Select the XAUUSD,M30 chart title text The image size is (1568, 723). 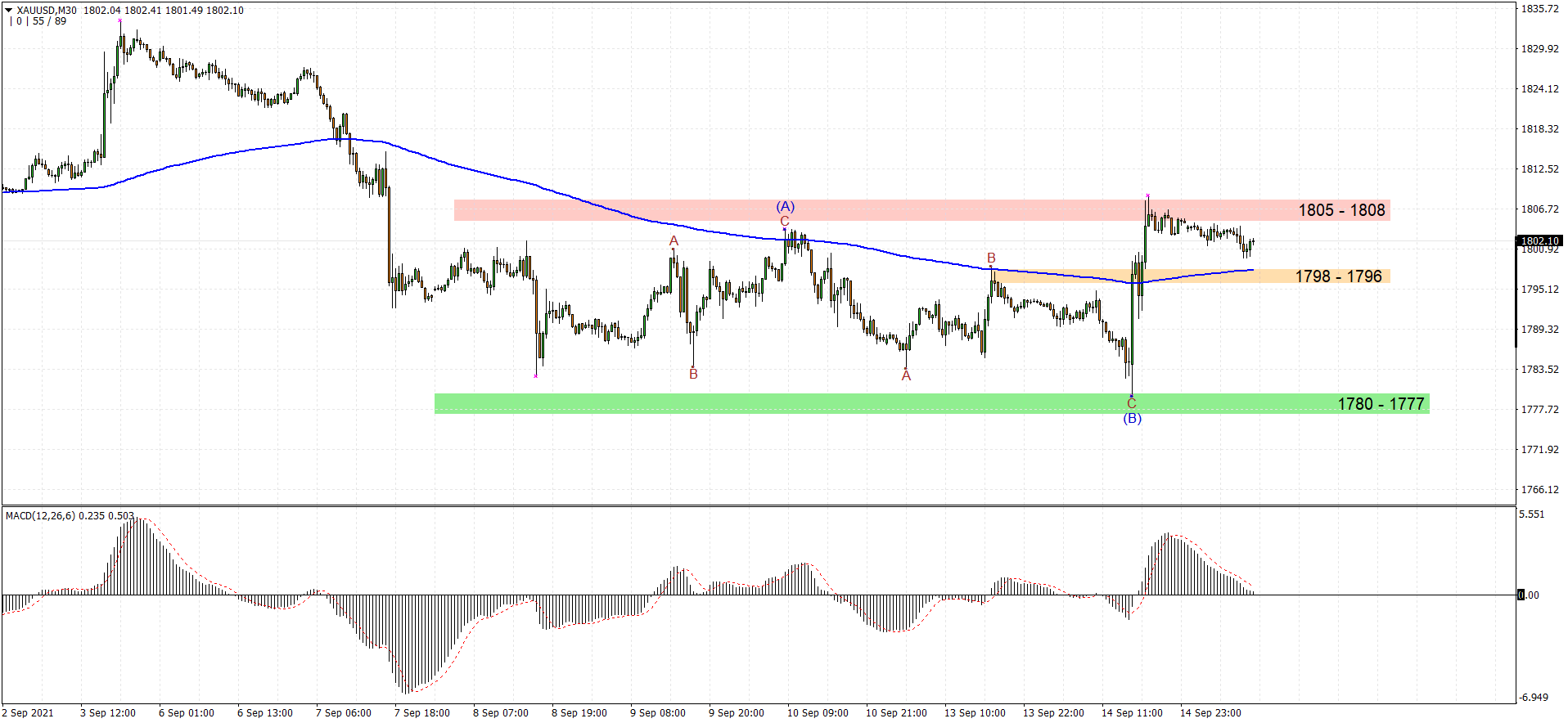47,11
